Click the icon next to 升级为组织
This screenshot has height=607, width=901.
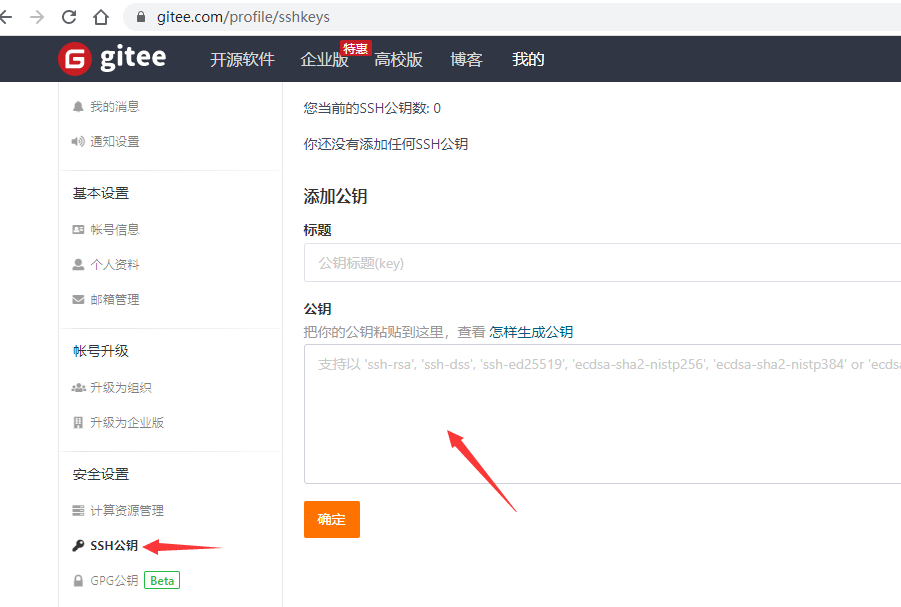(78, 387)
